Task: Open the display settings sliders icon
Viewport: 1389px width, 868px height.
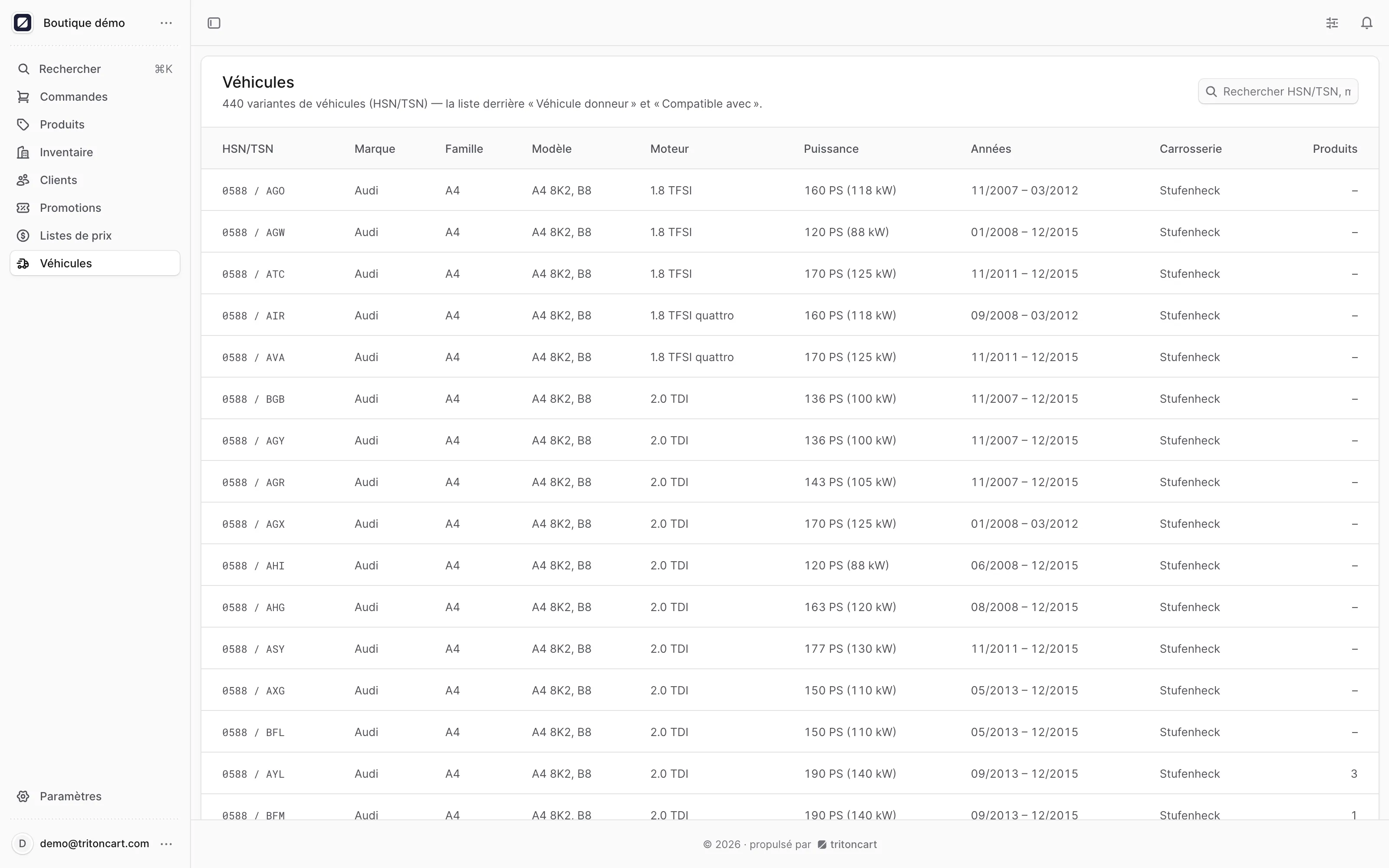Action: [x=1332, y=23]
